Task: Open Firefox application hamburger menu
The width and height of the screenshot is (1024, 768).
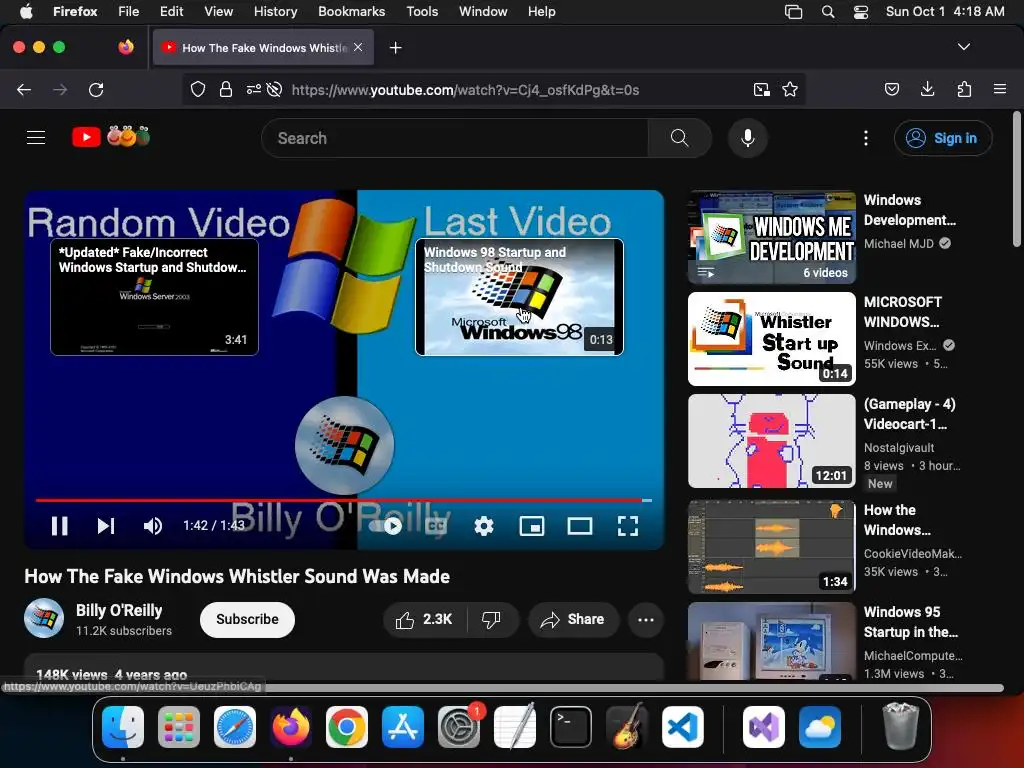Action: [x=999, y=89]
